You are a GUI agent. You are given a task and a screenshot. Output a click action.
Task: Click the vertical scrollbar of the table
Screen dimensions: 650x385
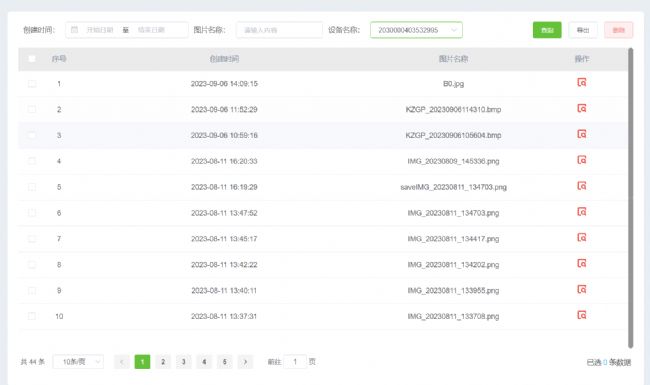(631, 198)
